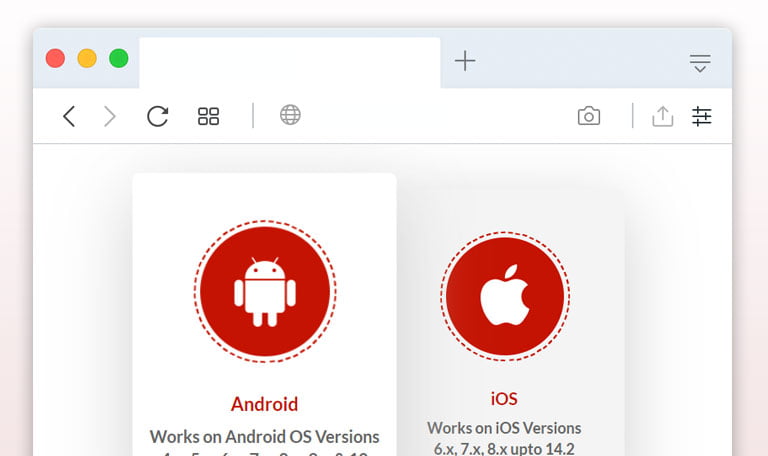Add a new tab with the plus
Viewport: 768px width, 456px height.
[x=465, y=61]
